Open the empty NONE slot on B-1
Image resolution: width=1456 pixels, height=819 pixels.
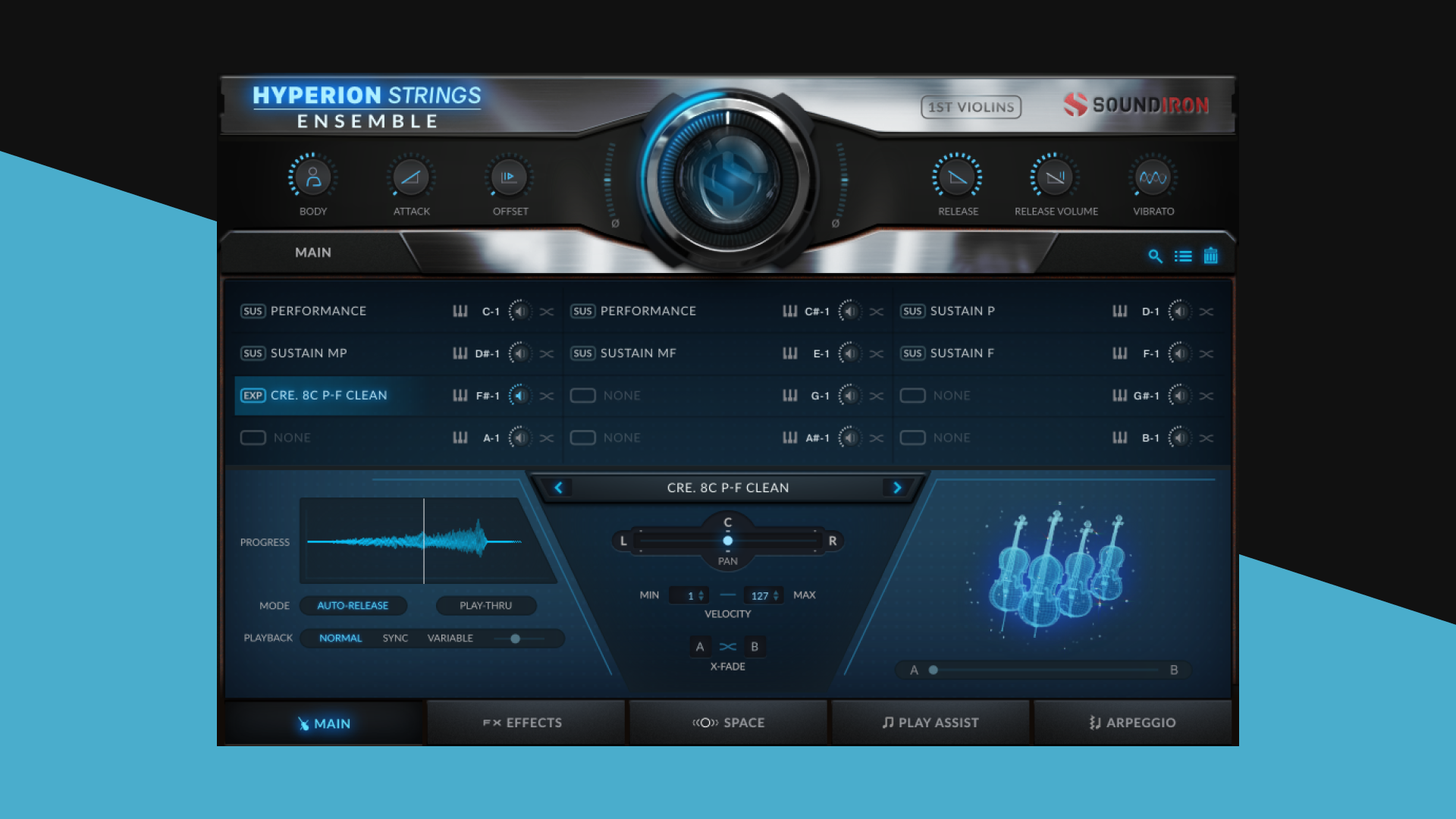(952, 438)
